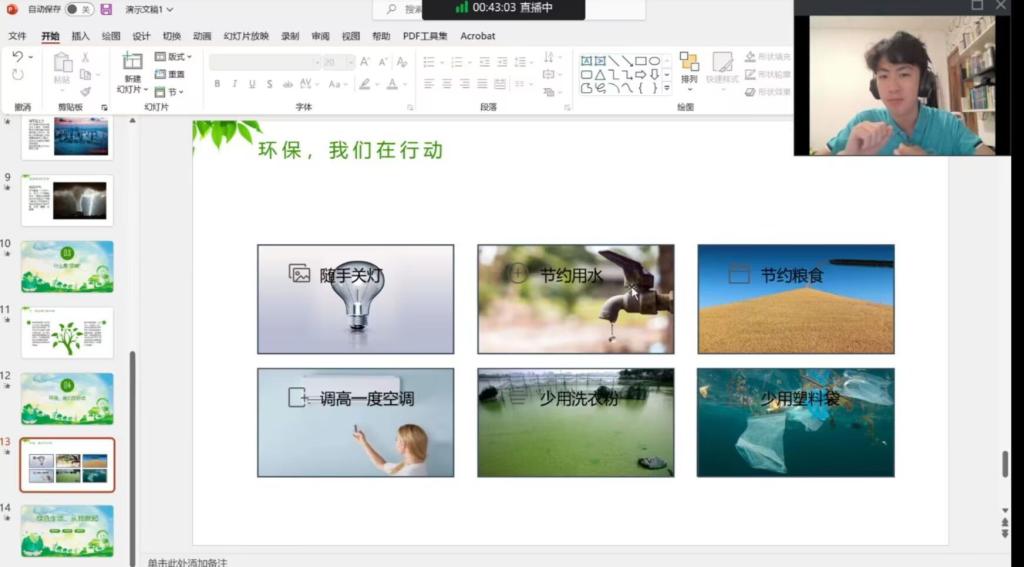Viewport: 1024px width, 567px height.
Task: Select the Oval shape in gallery
Action: coord(654,61)
